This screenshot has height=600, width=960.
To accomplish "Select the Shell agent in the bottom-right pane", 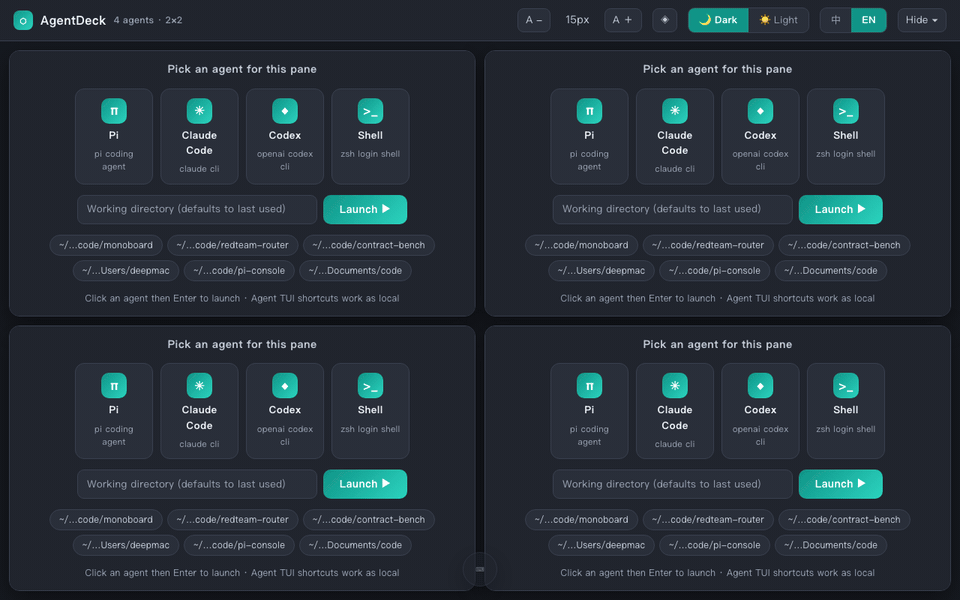I will [846, 411].
